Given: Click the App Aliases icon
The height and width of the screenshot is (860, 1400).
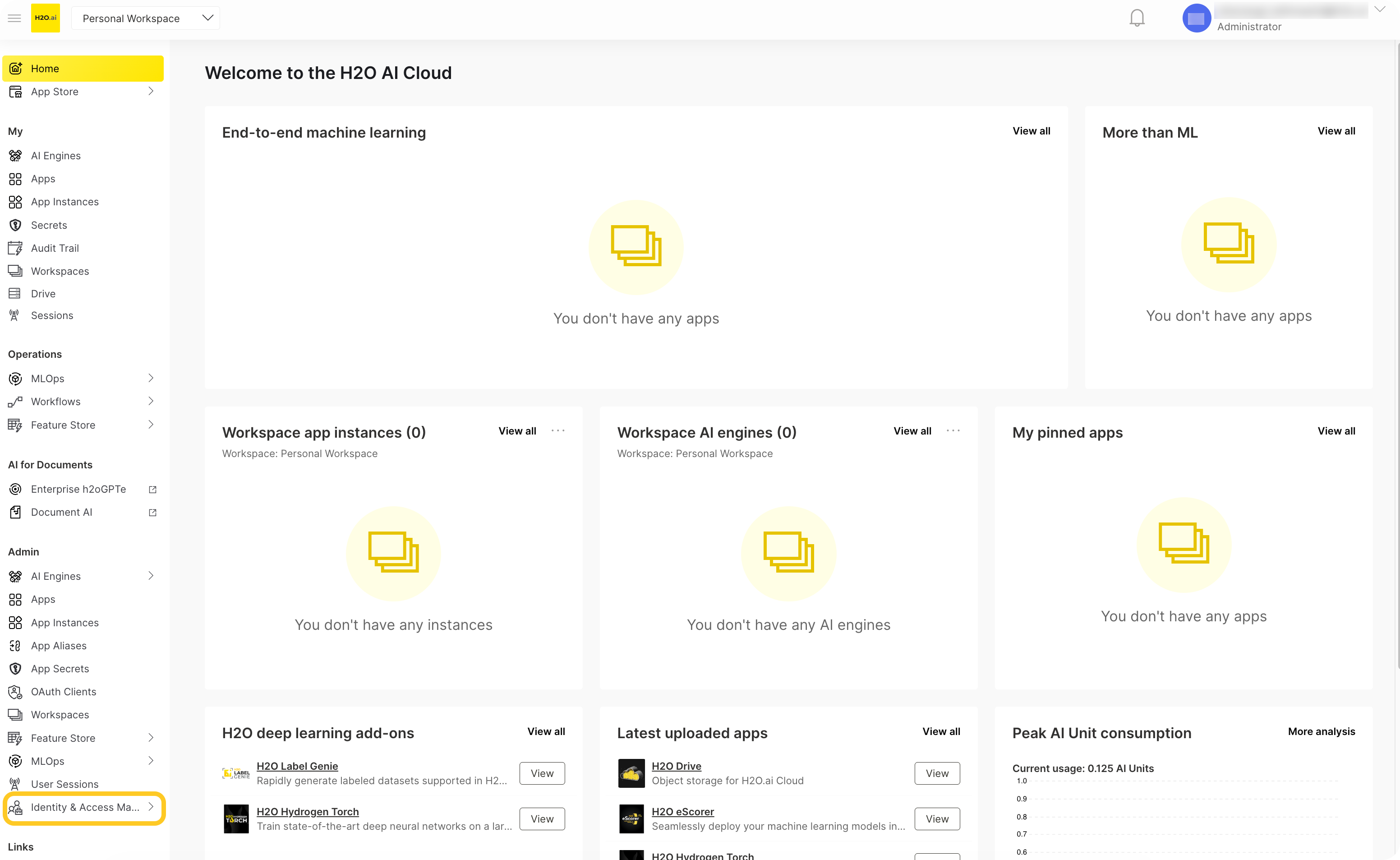Looking at the screenshot, I should 15,646.
